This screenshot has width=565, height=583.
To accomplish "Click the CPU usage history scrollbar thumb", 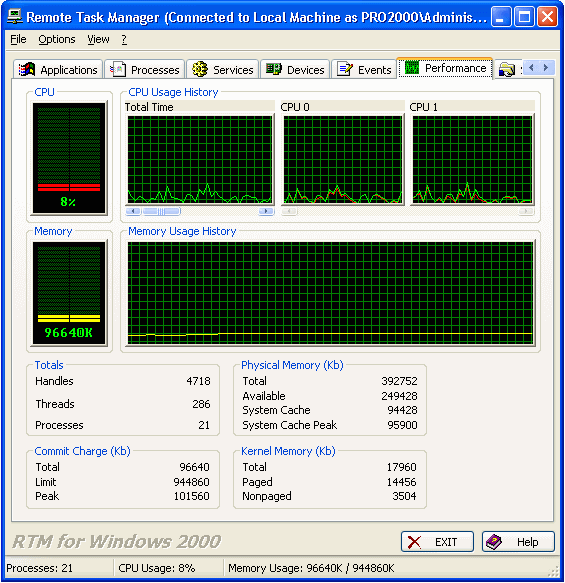I will [x=162, y=211].
